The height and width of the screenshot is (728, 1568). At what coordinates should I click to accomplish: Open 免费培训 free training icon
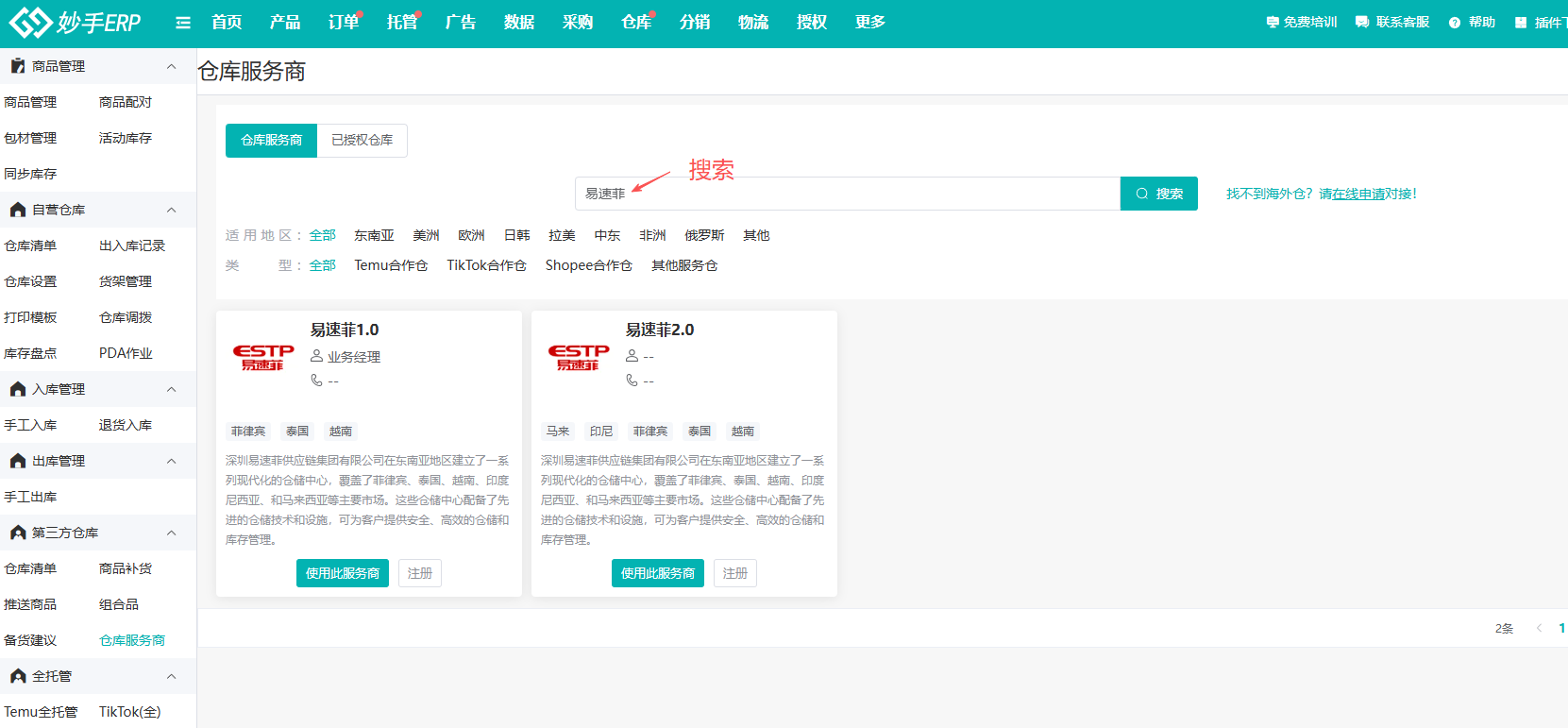coord(1273,23)
